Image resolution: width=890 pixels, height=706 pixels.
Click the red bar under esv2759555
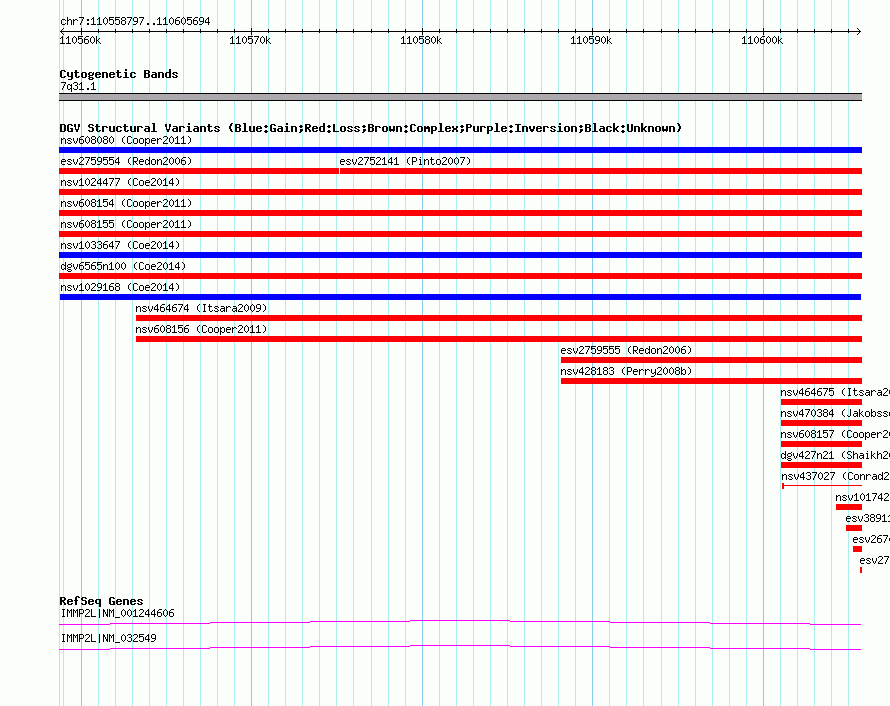[x=711, y=360]
